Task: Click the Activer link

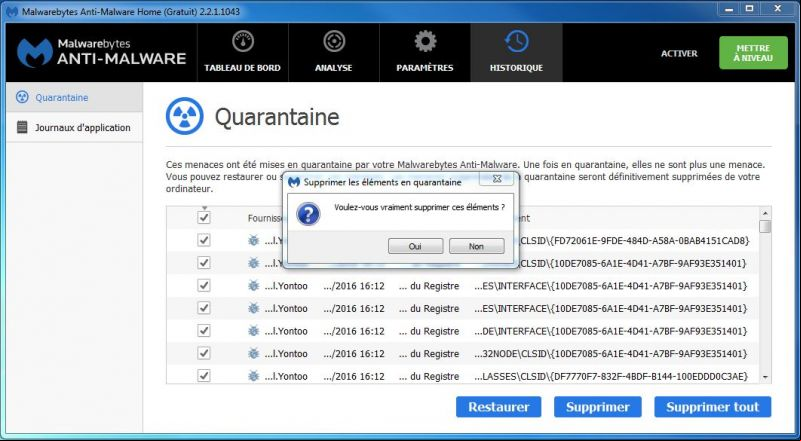Action: coord(679,53)
